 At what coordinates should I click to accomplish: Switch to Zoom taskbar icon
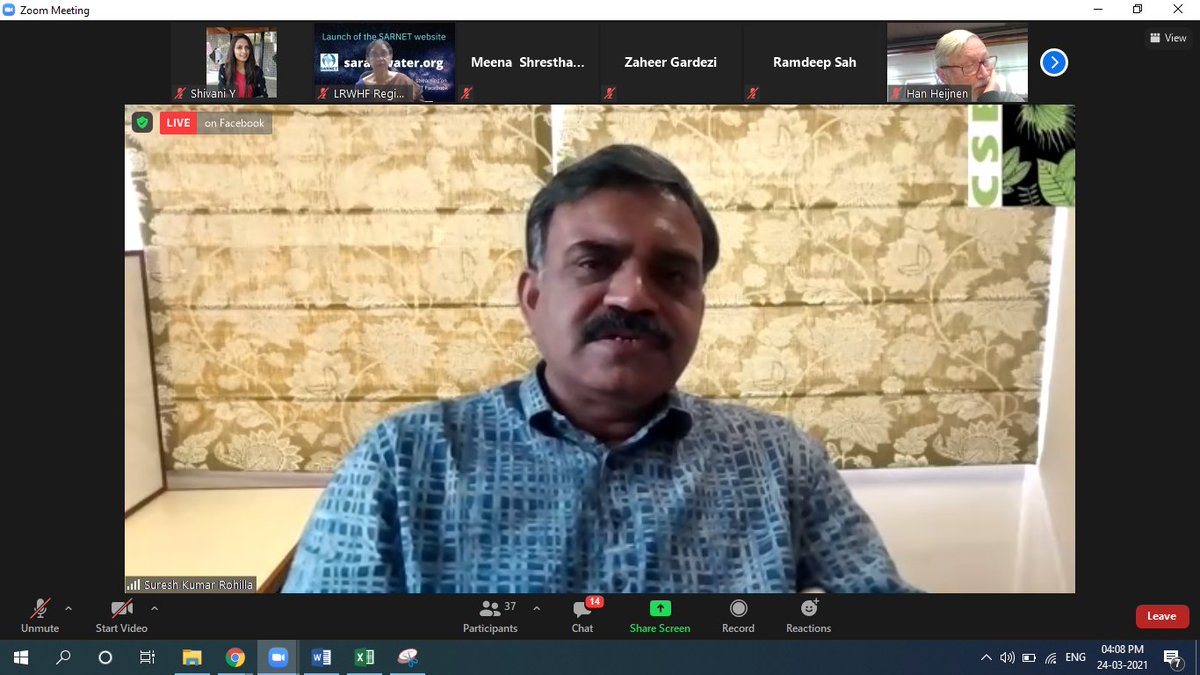click(278, 657)
